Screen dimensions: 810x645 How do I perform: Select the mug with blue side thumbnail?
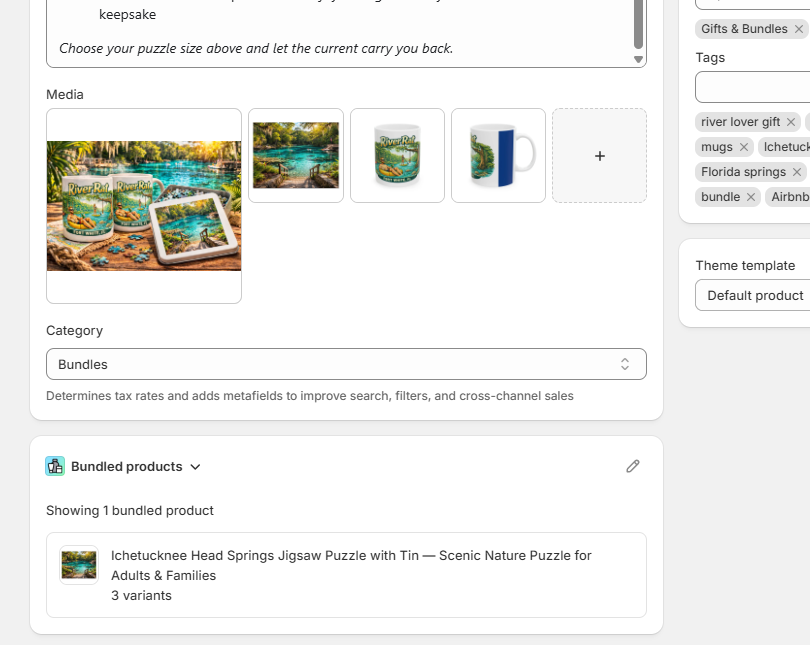(x=498, y=156)
